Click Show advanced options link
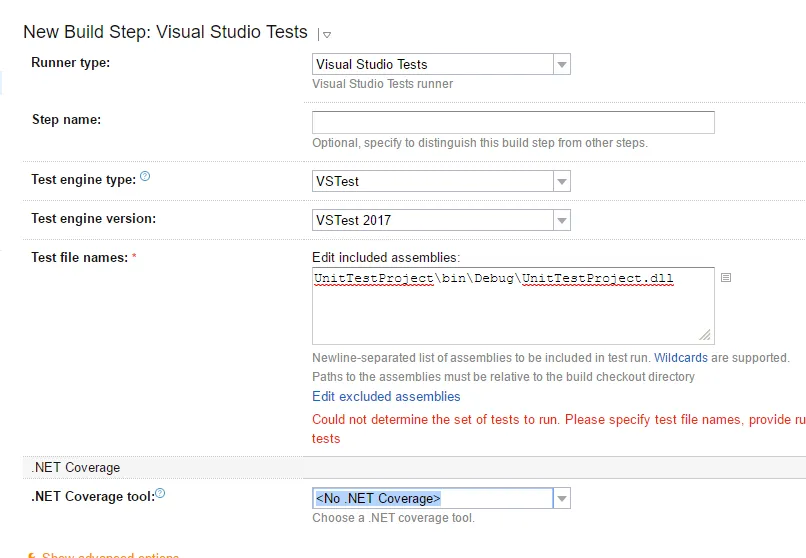This screenshot has width=806, height=558. click(x=110, y=554)
